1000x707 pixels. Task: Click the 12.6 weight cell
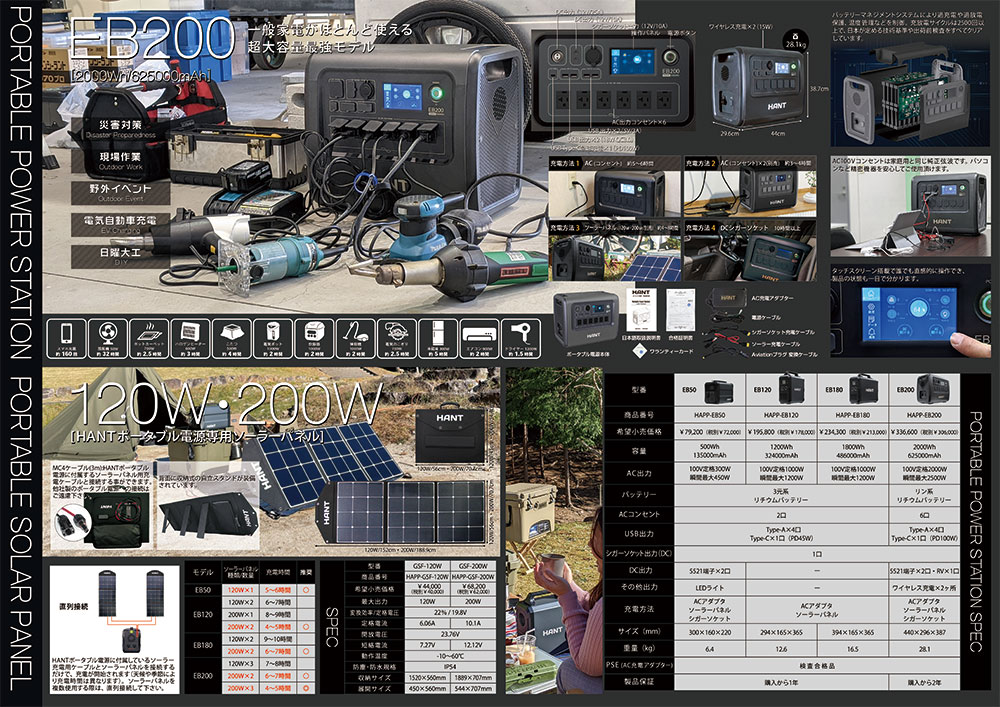(x=781, y=648)
